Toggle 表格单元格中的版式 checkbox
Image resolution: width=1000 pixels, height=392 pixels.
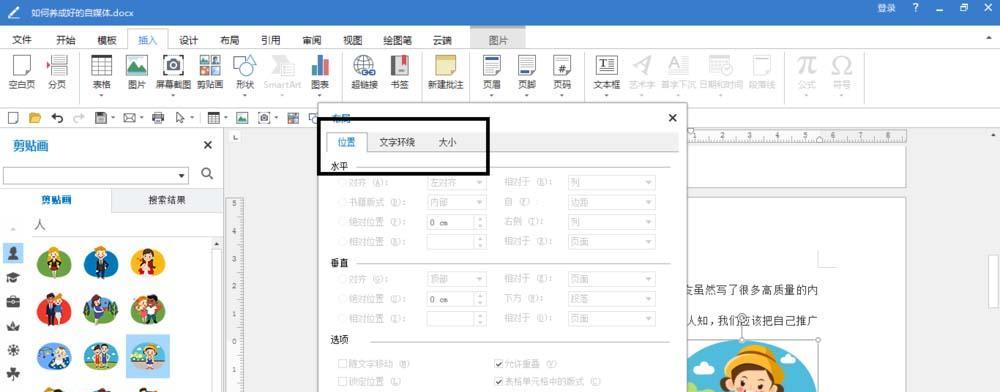[499, 382]
